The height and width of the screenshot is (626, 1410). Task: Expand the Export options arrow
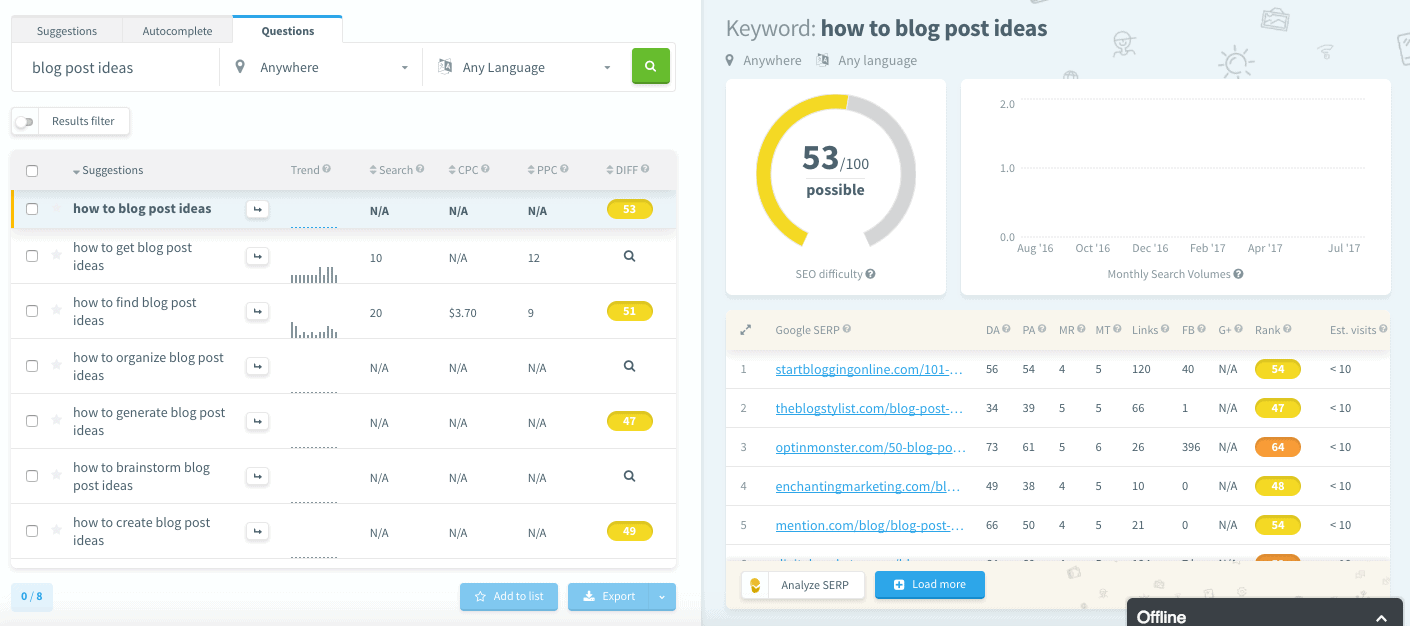tap(662, 596)
